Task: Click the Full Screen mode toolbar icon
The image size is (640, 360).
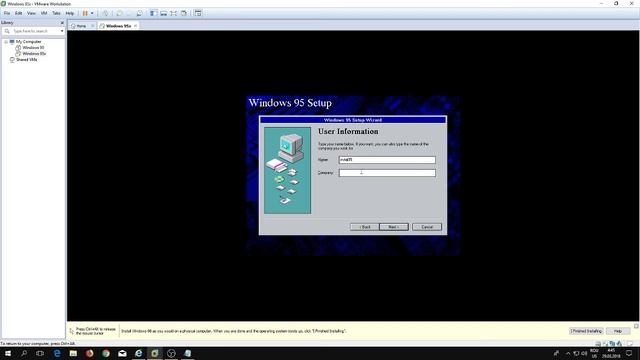Action: pos(173,13)
